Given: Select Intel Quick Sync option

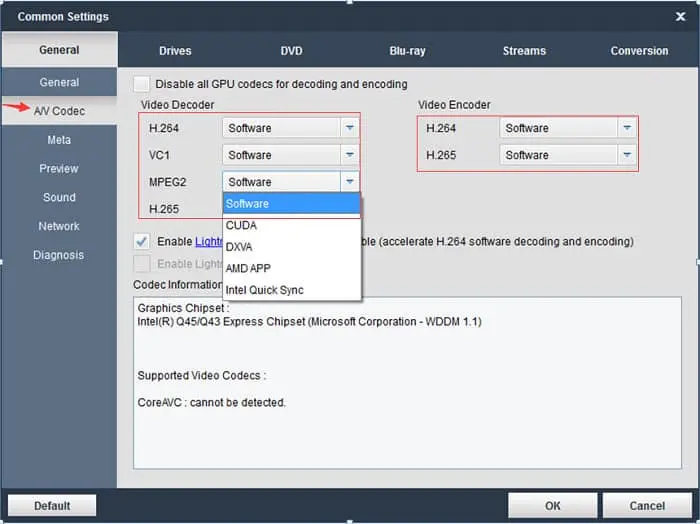Looking at the screenshot, I should point(264,290).
